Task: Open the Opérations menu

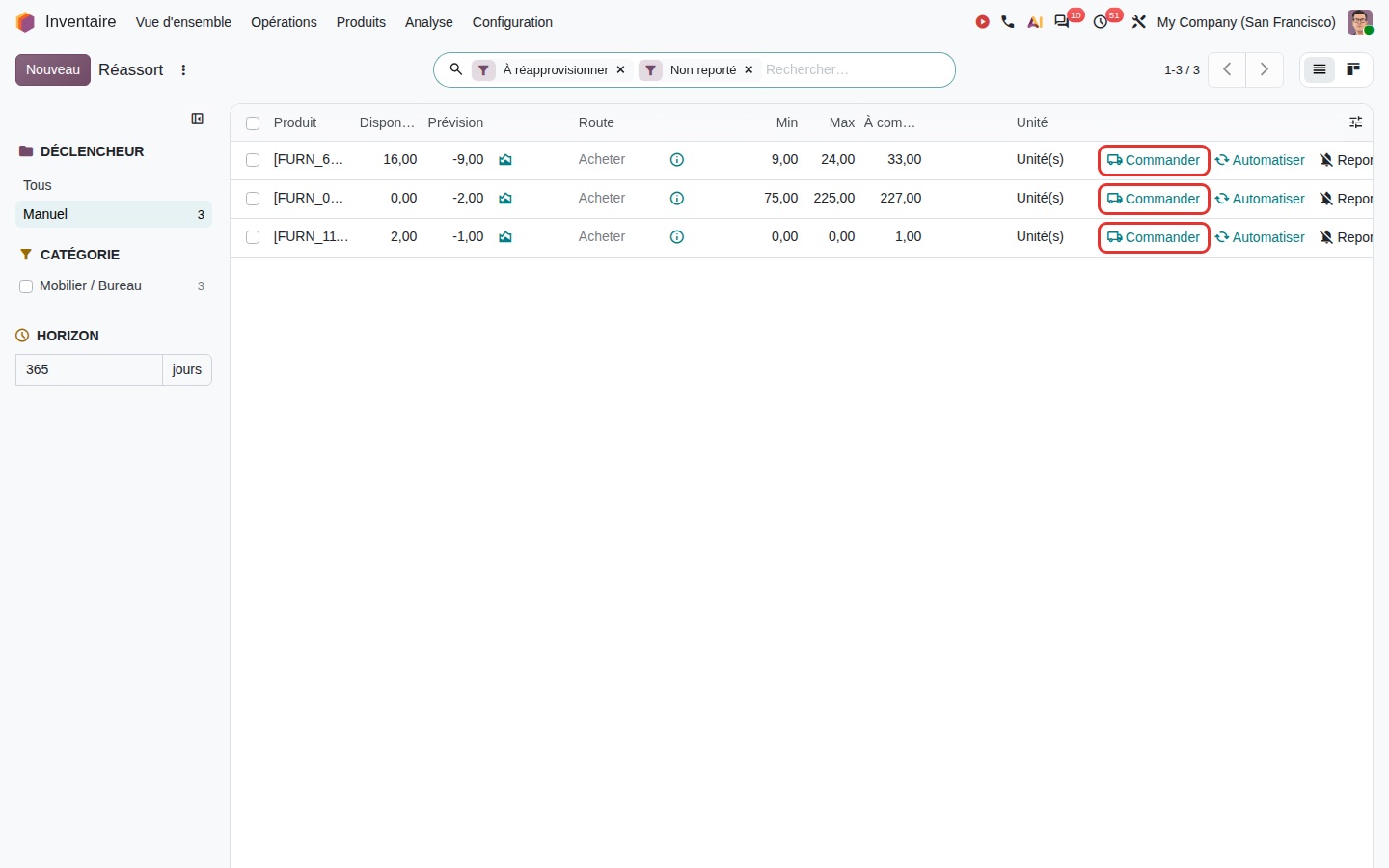Action: pyautogui.click(x=284, y=22)
